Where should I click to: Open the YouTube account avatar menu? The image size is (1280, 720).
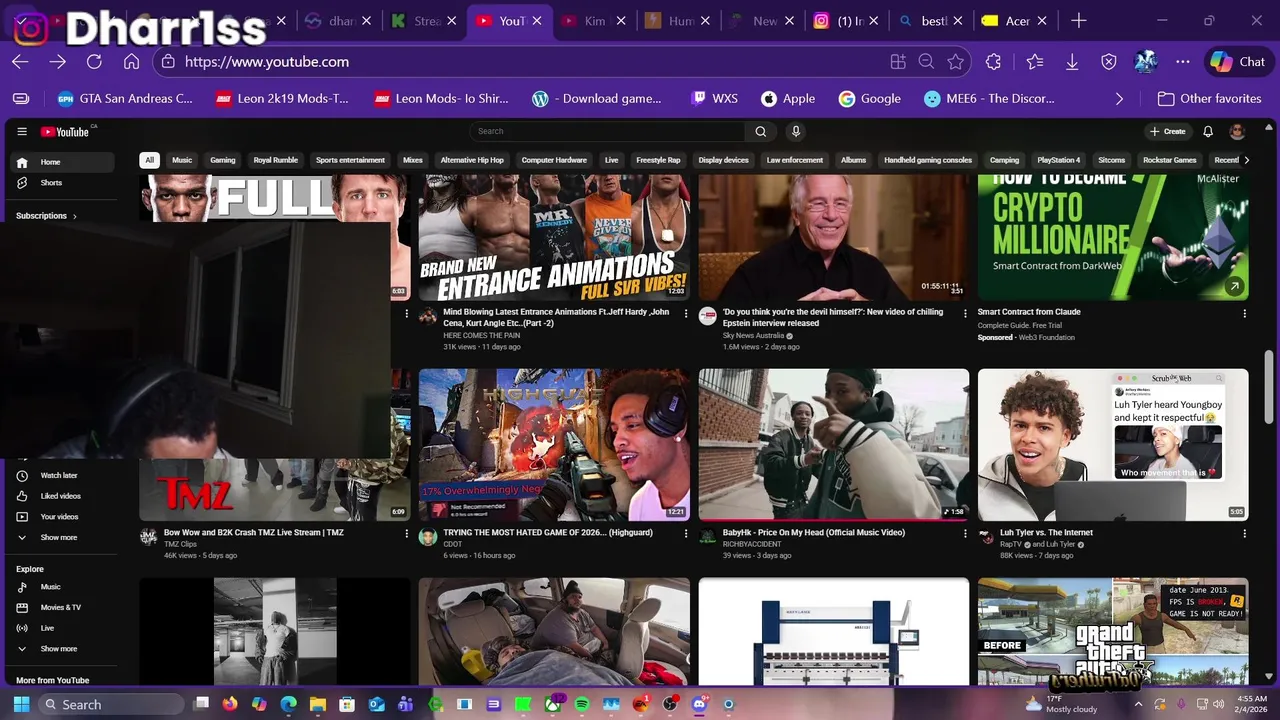click(x=1237, y=131)
